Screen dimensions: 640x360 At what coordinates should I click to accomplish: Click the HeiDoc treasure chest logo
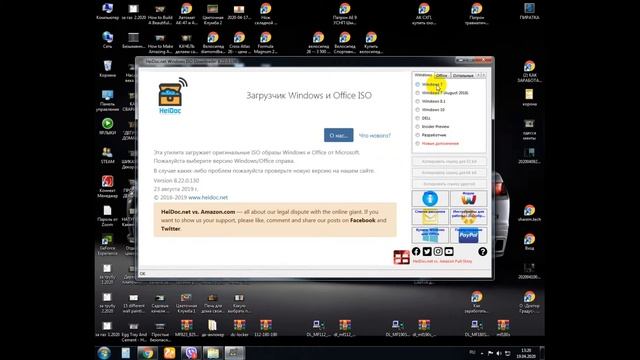tap(171, 96)
